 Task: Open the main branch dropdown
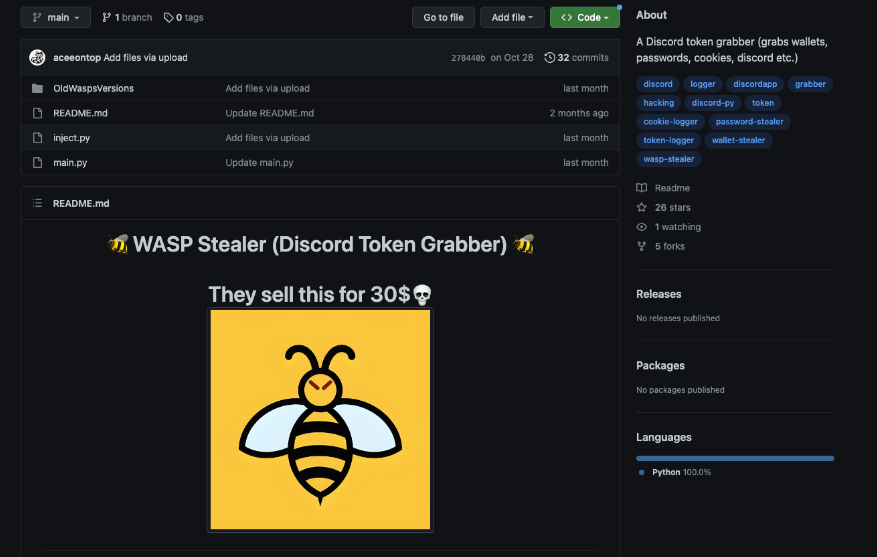(55, 17)
